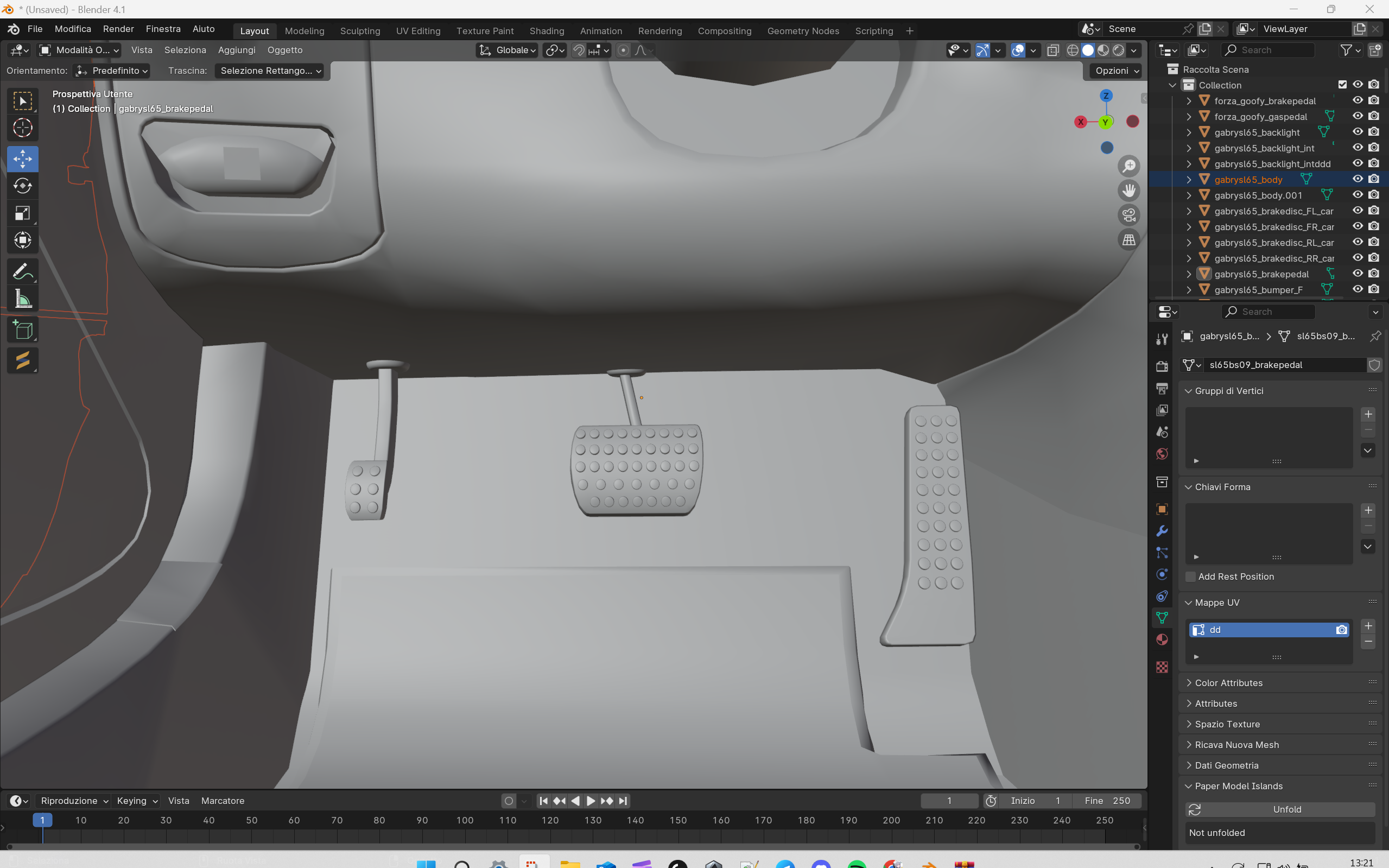The image size is (1389, 868).
Task: Open the Globale orientation dropdown
Action: pos(508,50)
